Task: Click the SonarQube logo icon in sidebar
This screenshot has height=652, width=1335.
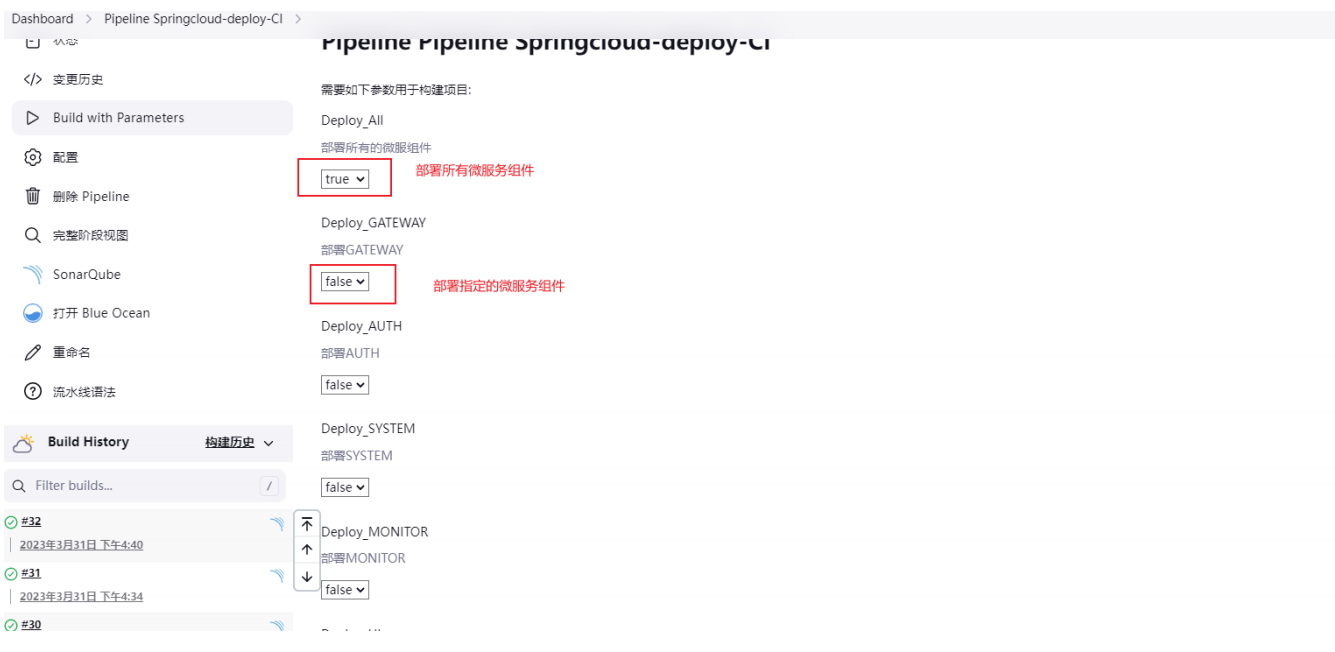Action: point(33,274)
